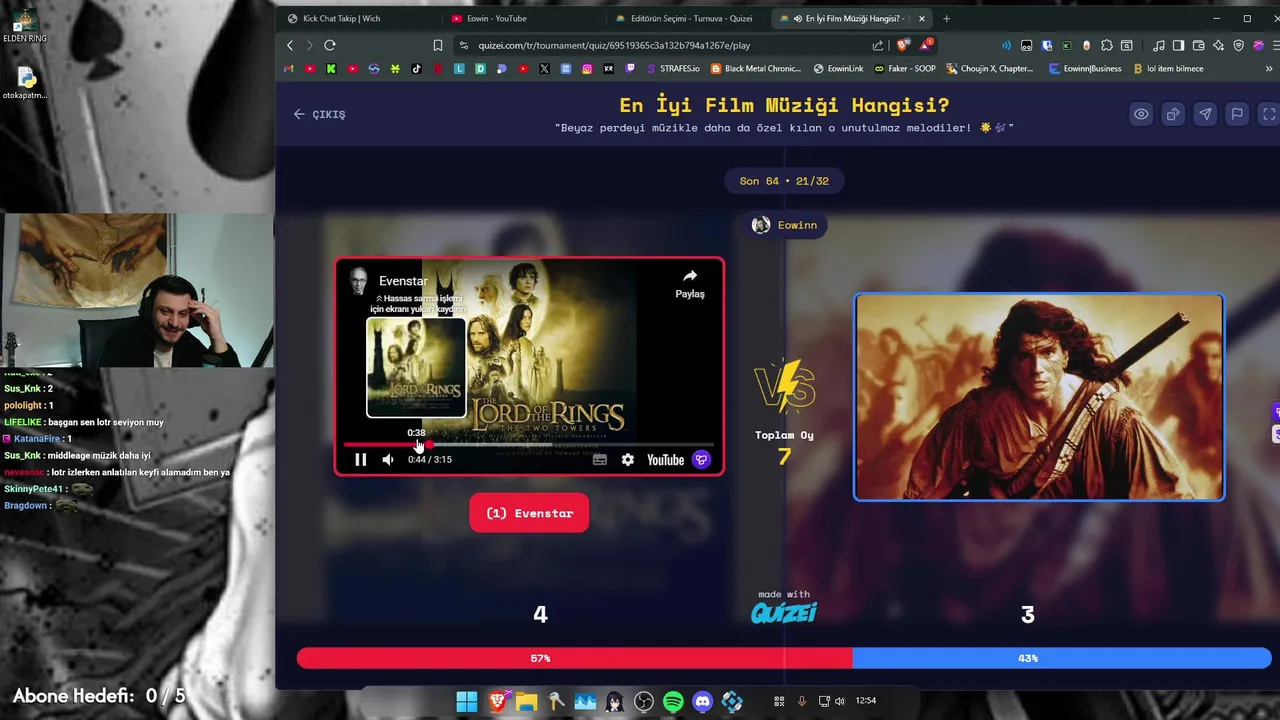This screenshot has height=720, width=1280.
Task: Select the Last of the Mohicans image
Action: (x=1039, y=397)
